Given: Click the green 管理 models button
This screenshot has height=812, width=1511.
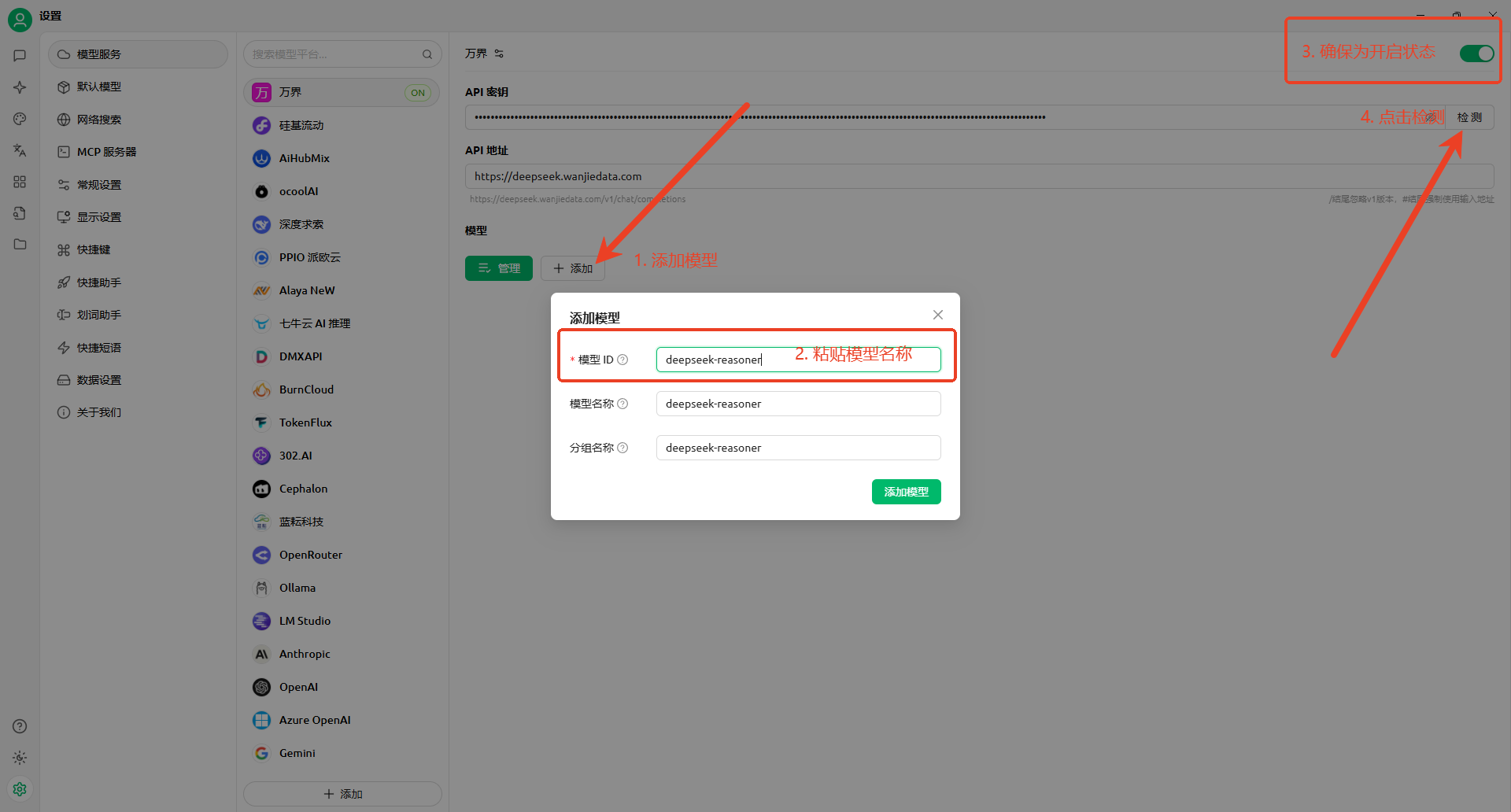Looking at the screenshot, I should coord(499,268).
